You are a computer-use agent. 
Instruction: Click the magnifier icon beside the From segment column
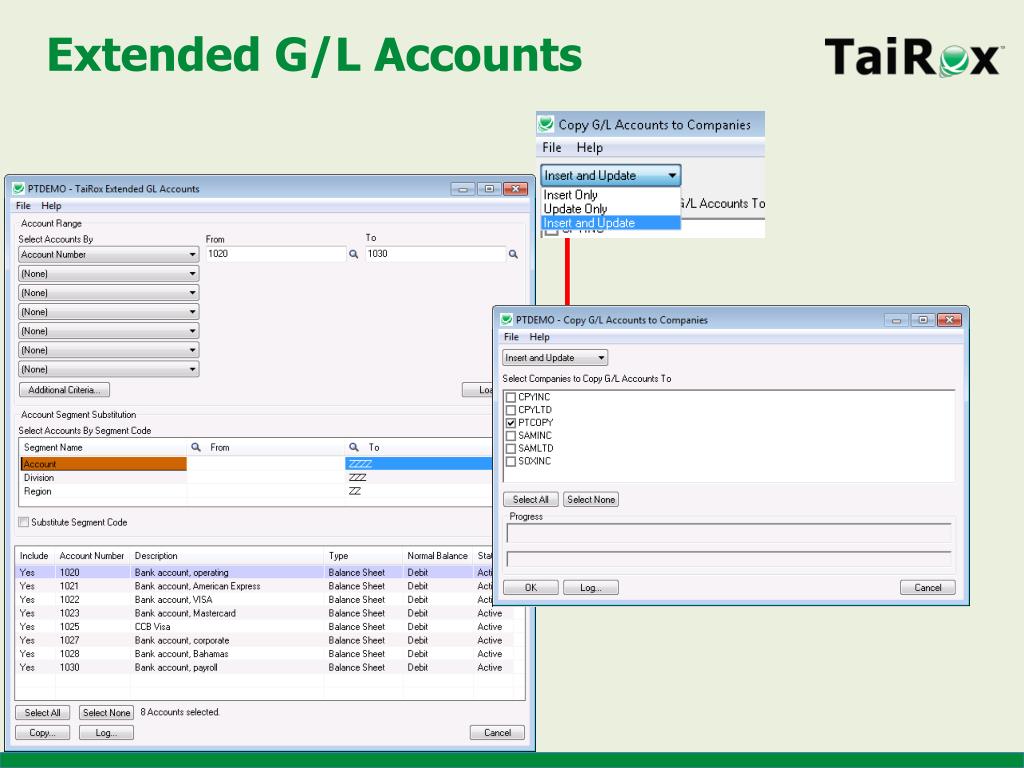195,447
